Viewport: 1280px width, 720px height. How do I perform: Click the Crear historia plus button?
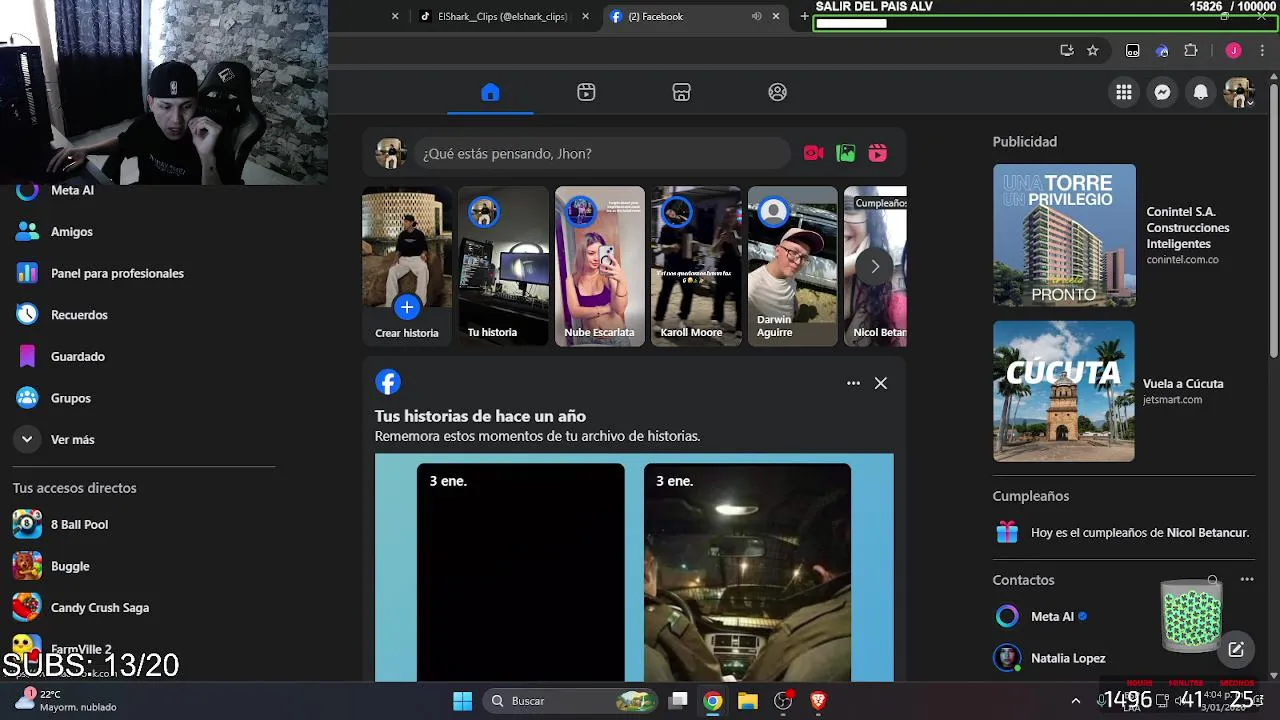coord(407,307)
